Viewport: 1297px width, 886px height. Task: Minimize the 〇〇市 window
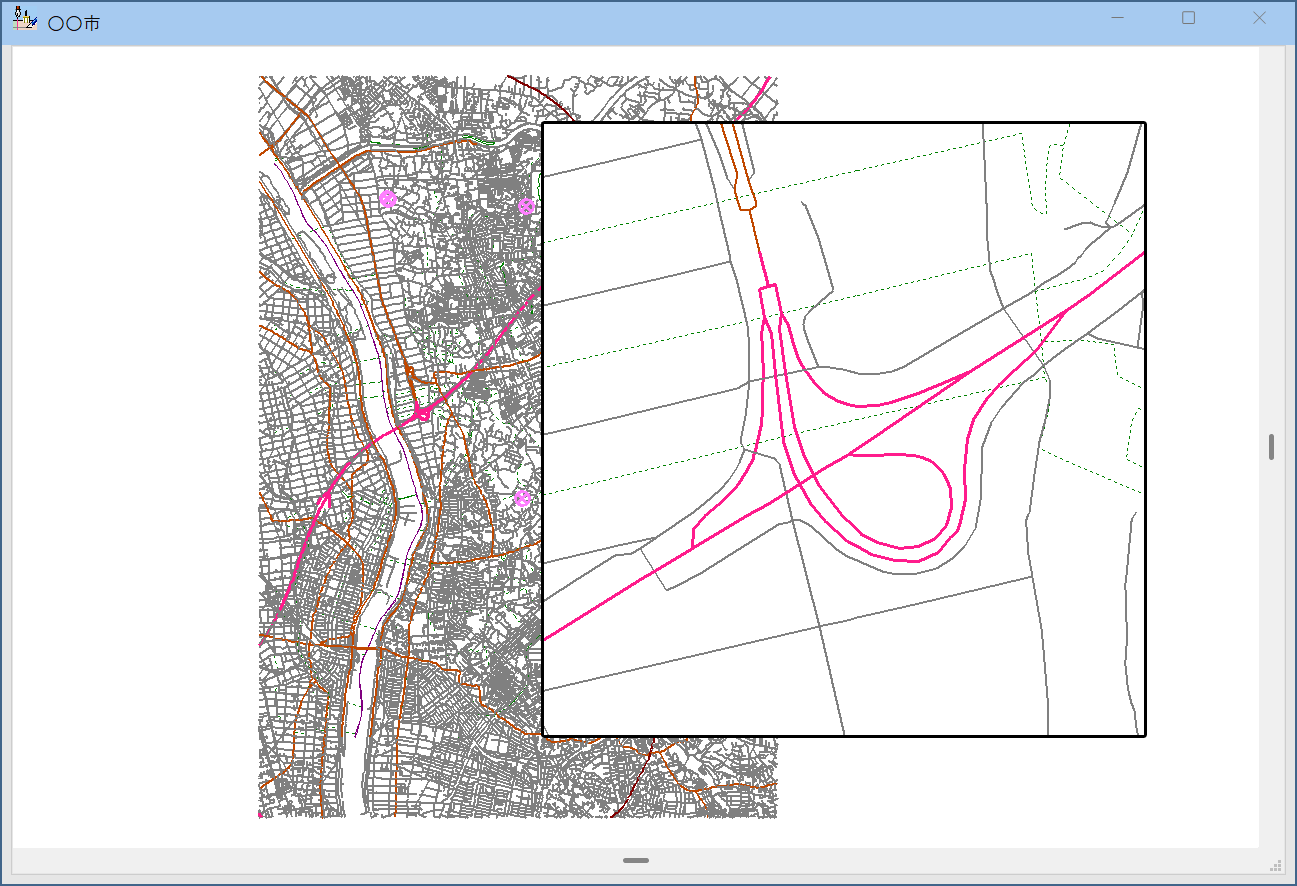pyautogui.click(x=1118, y=18)
